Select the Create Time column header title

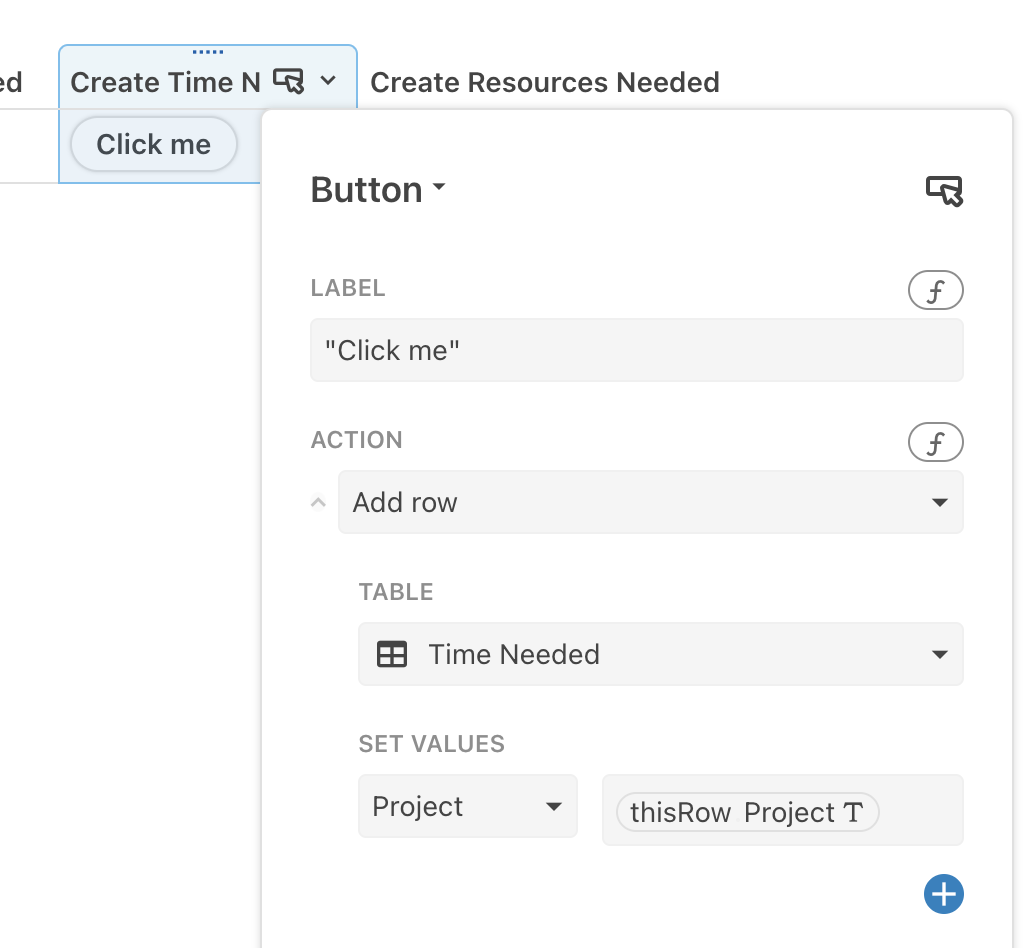click(165, 82)
